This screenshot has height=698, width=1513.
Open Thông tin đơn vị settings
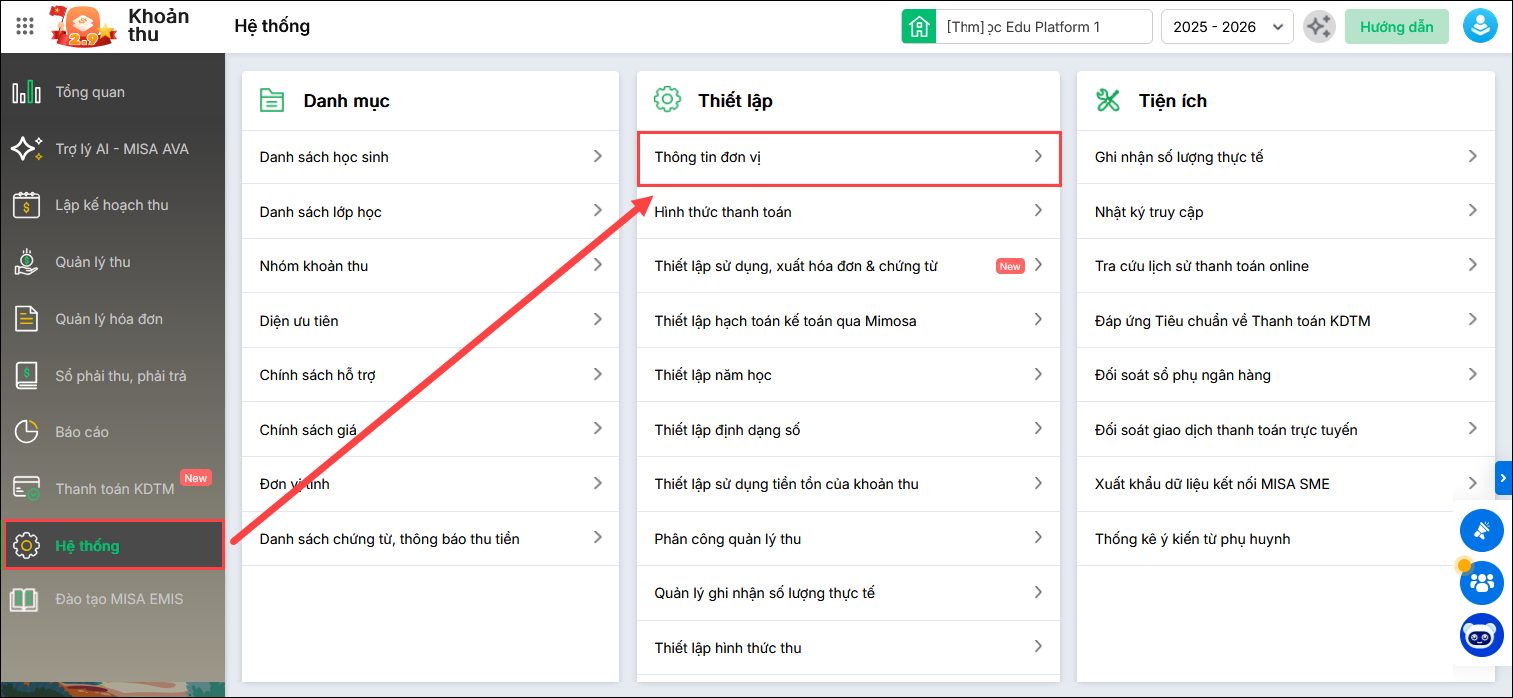(848, 157)
